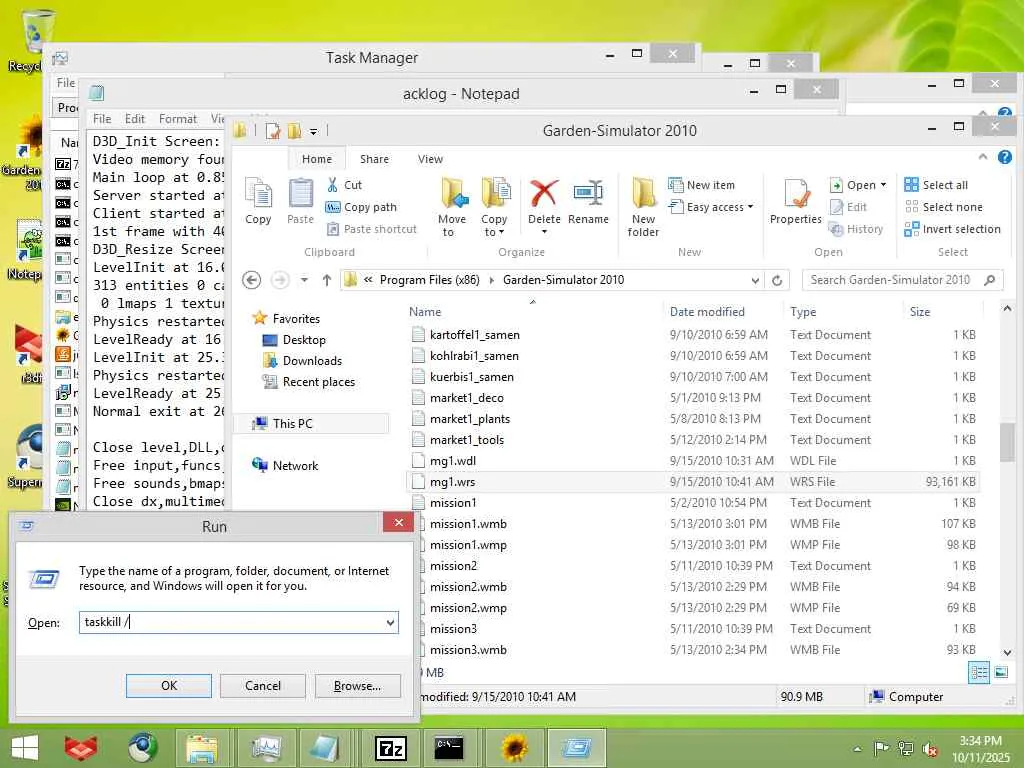Click the Windows Start button
Screen dimensions: 1024x768
click(x=25, y=748)
